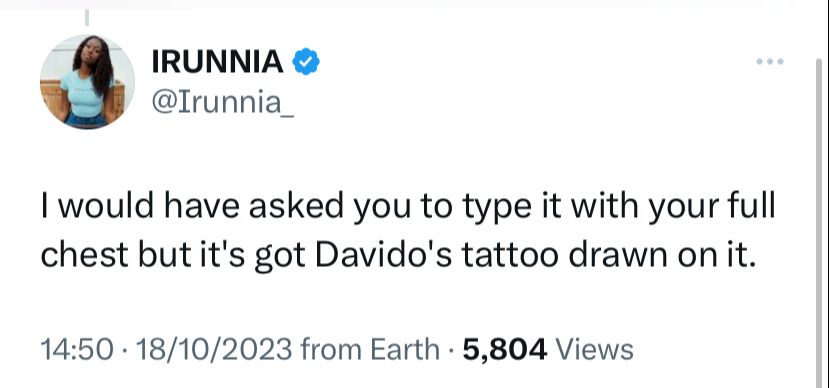This screenshot has width=829, height=388.
Task: Click the 18/10/2023 date
Action: (x=214, y=350)
